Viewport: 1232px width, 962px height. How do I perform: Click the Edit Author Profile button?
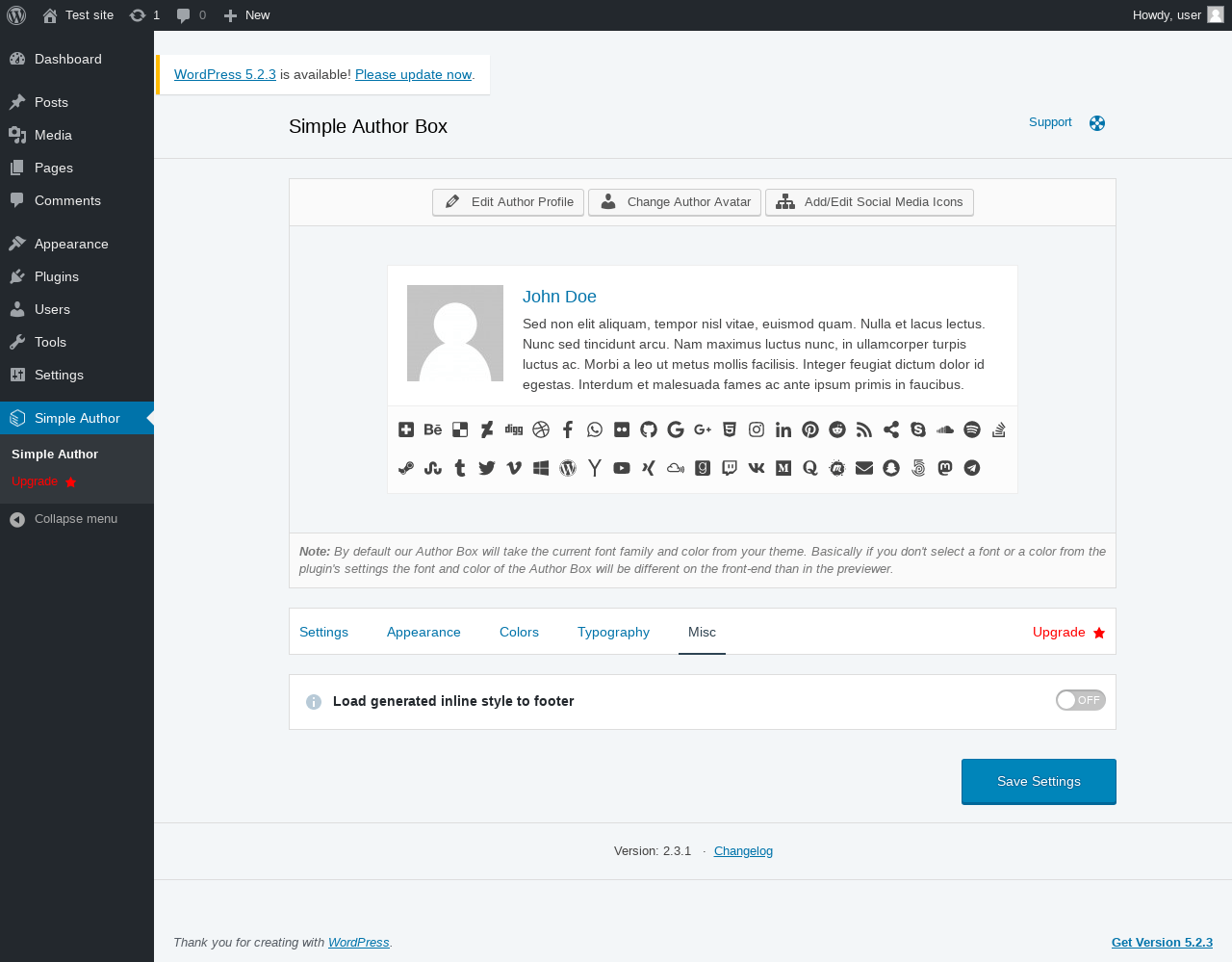[x=508, y=202]
